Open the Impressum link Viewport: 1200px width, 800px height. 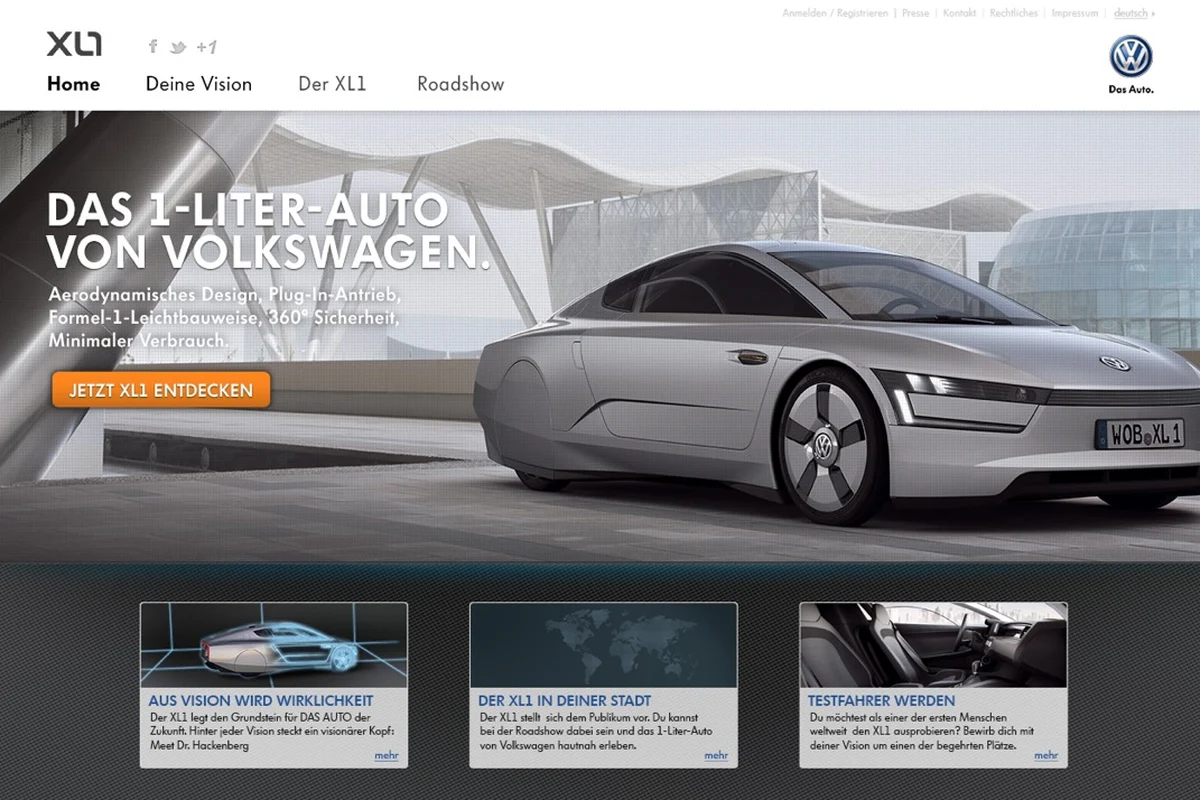click(x=1075, y=13)
